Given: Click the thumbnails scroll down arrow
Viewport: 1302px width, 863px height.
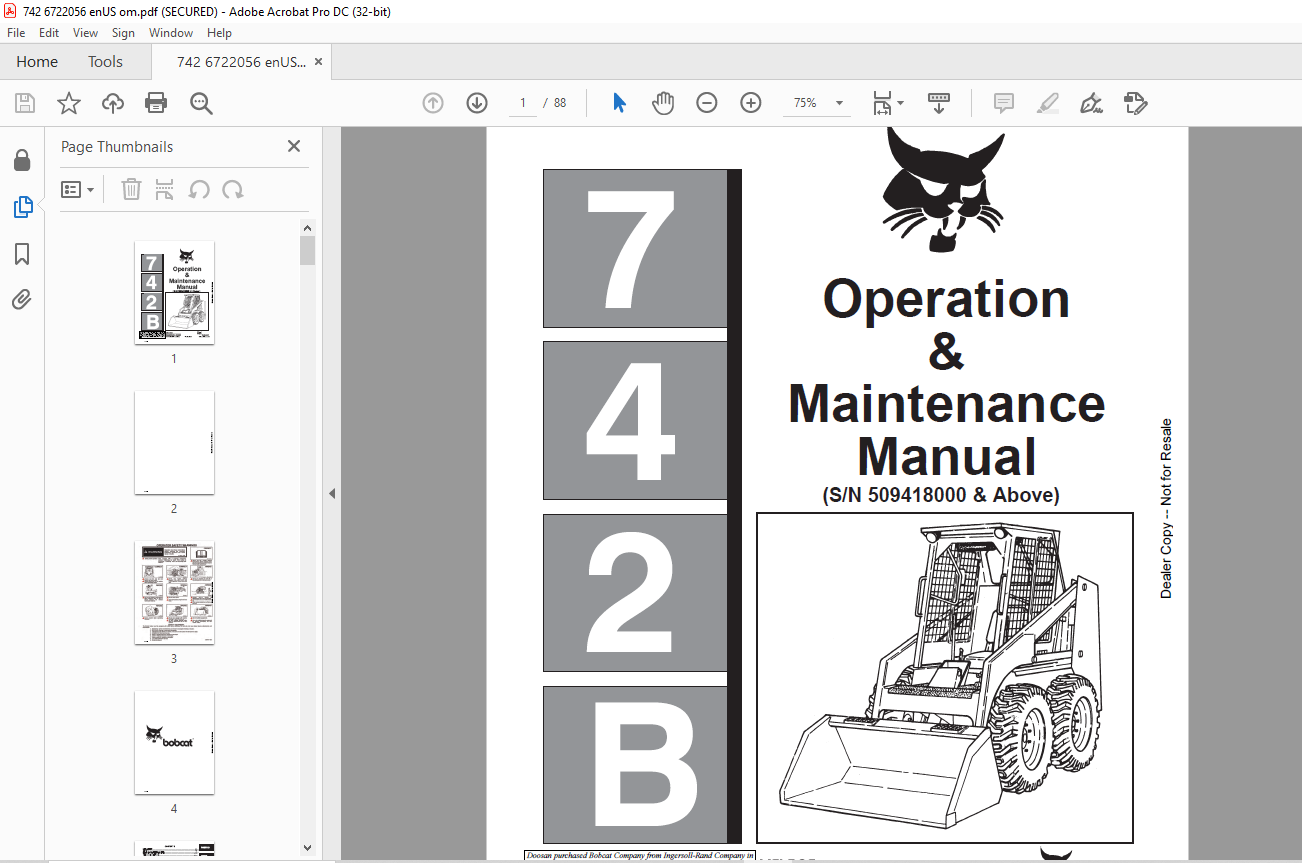Looking at the screenshot, I should click(x=308, y=848).
